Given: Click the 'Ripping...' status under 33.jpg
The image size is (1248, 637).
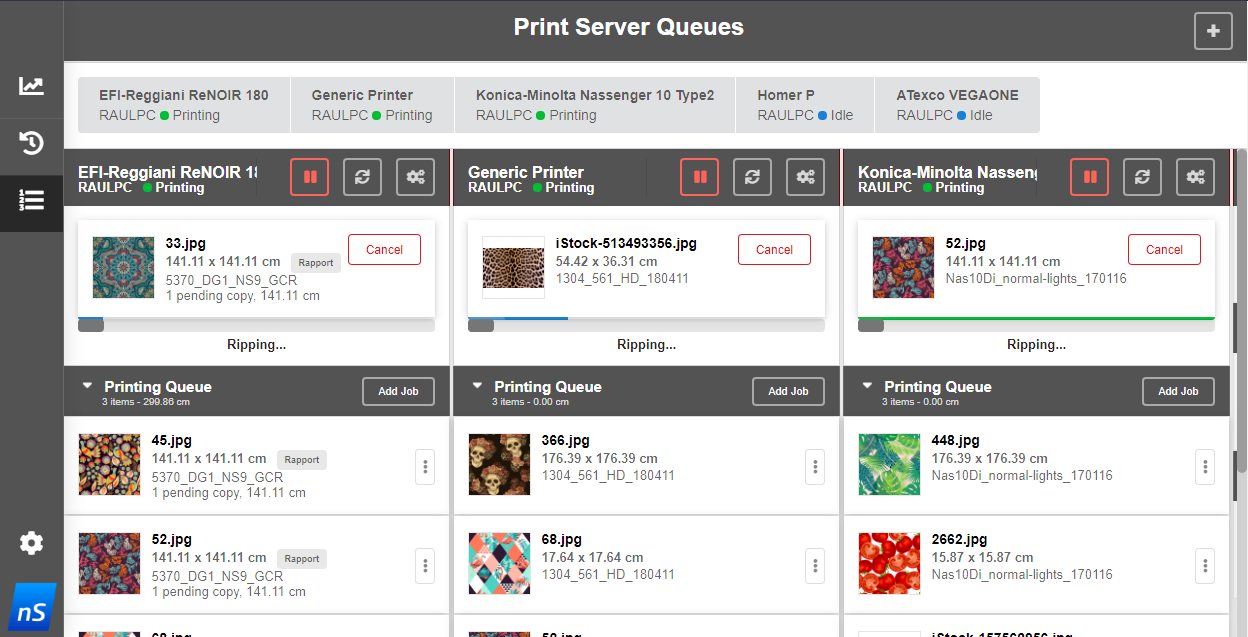Looking at the screenshot, I should tap(256, 344).
